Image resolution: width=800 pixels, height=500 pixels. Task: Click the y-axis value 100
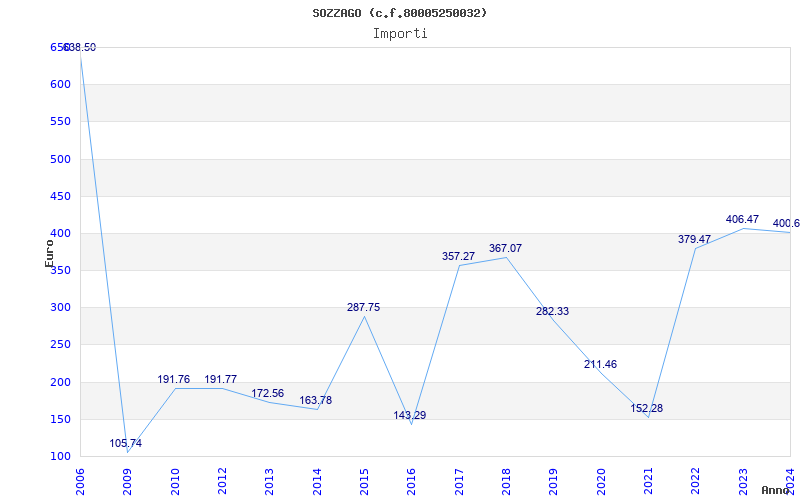pos(60,457)
